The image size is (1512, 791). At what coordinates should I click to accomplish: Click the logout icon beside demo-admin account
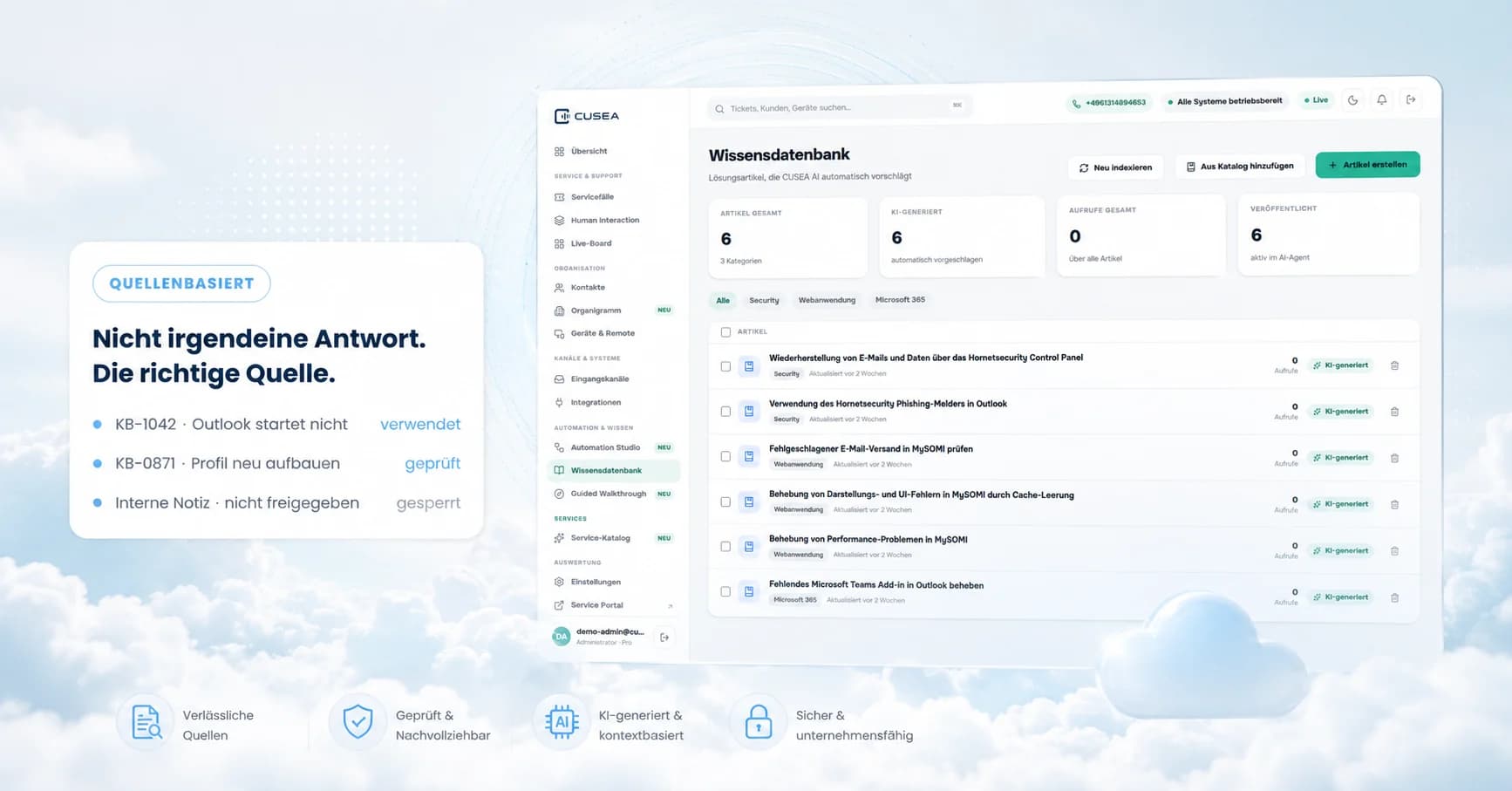664,638
